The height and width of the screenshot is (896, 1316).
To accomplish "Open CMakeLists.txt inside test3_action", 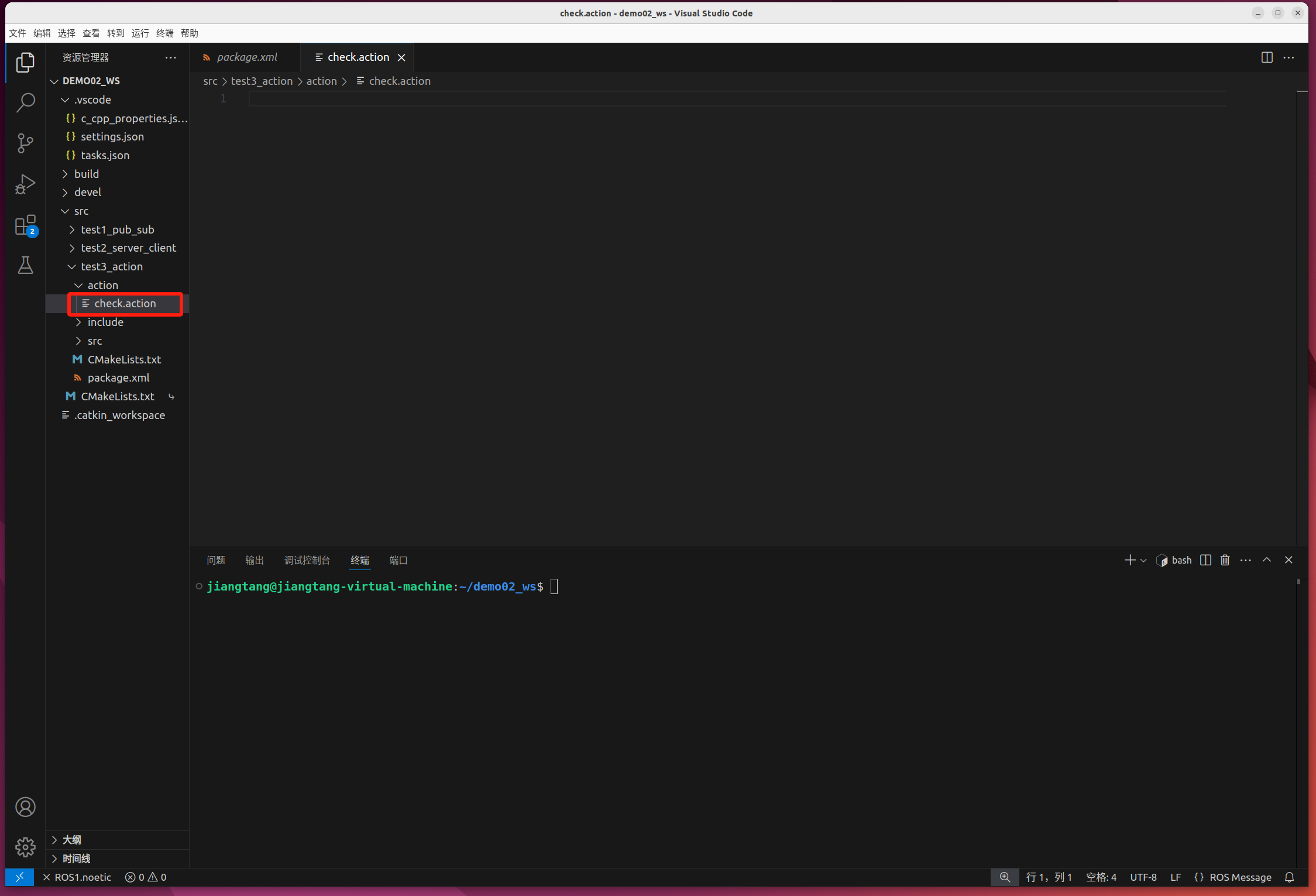I will tap(123, 359).
